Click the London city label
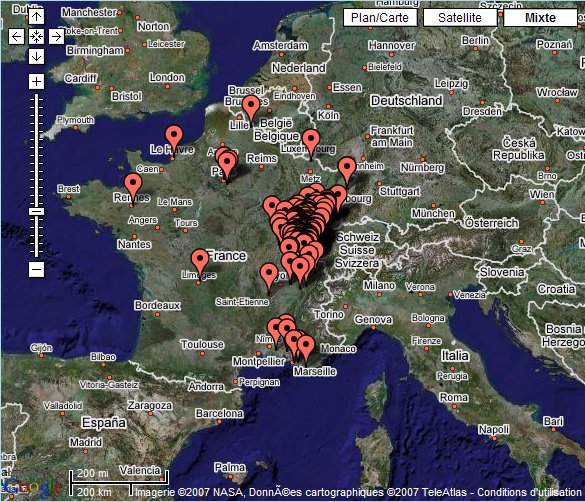The image size is (585, 502). pyautogui.click(x=167, y=77)
